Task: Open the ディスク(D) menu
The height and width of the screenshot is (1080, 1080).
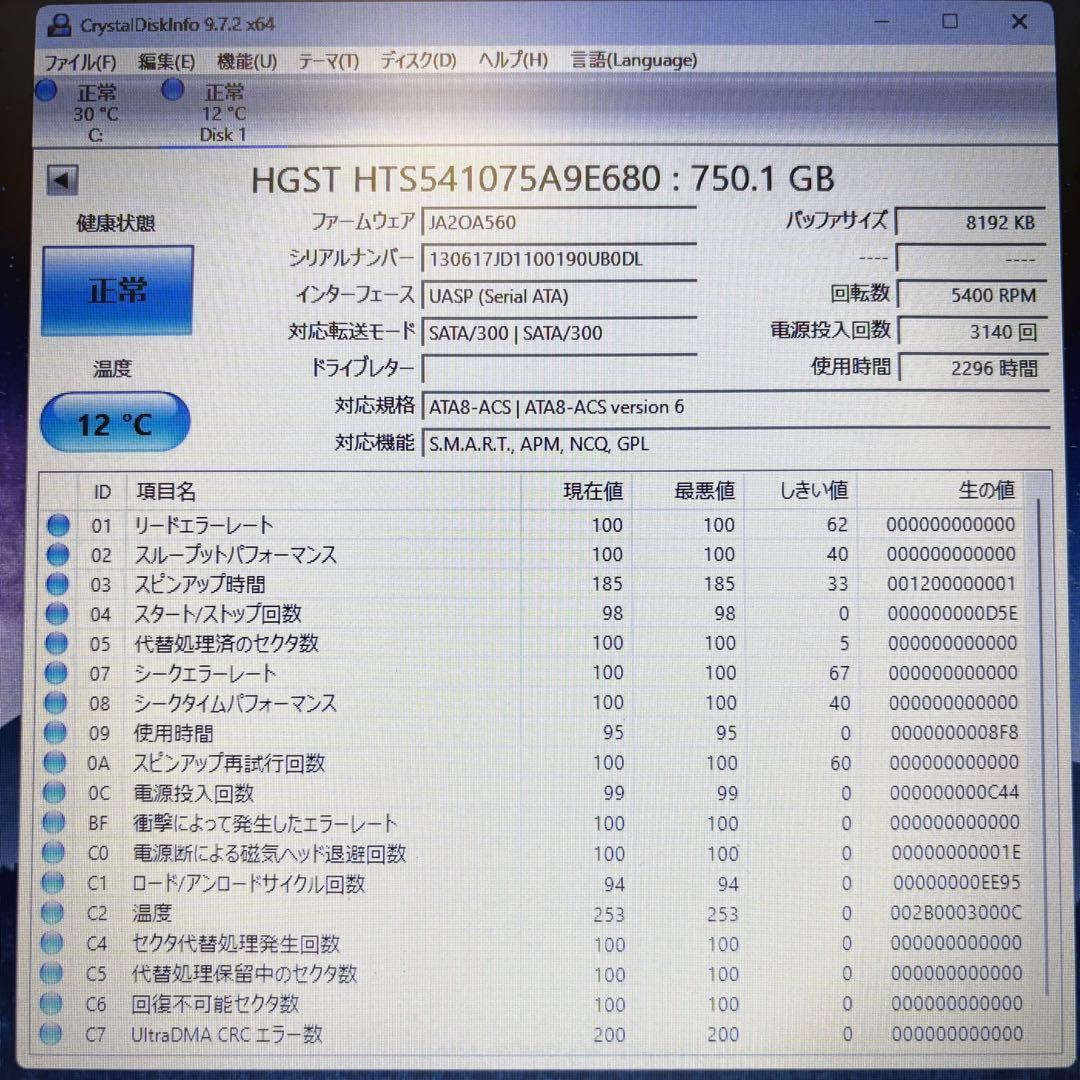Action: pos(418,60)
